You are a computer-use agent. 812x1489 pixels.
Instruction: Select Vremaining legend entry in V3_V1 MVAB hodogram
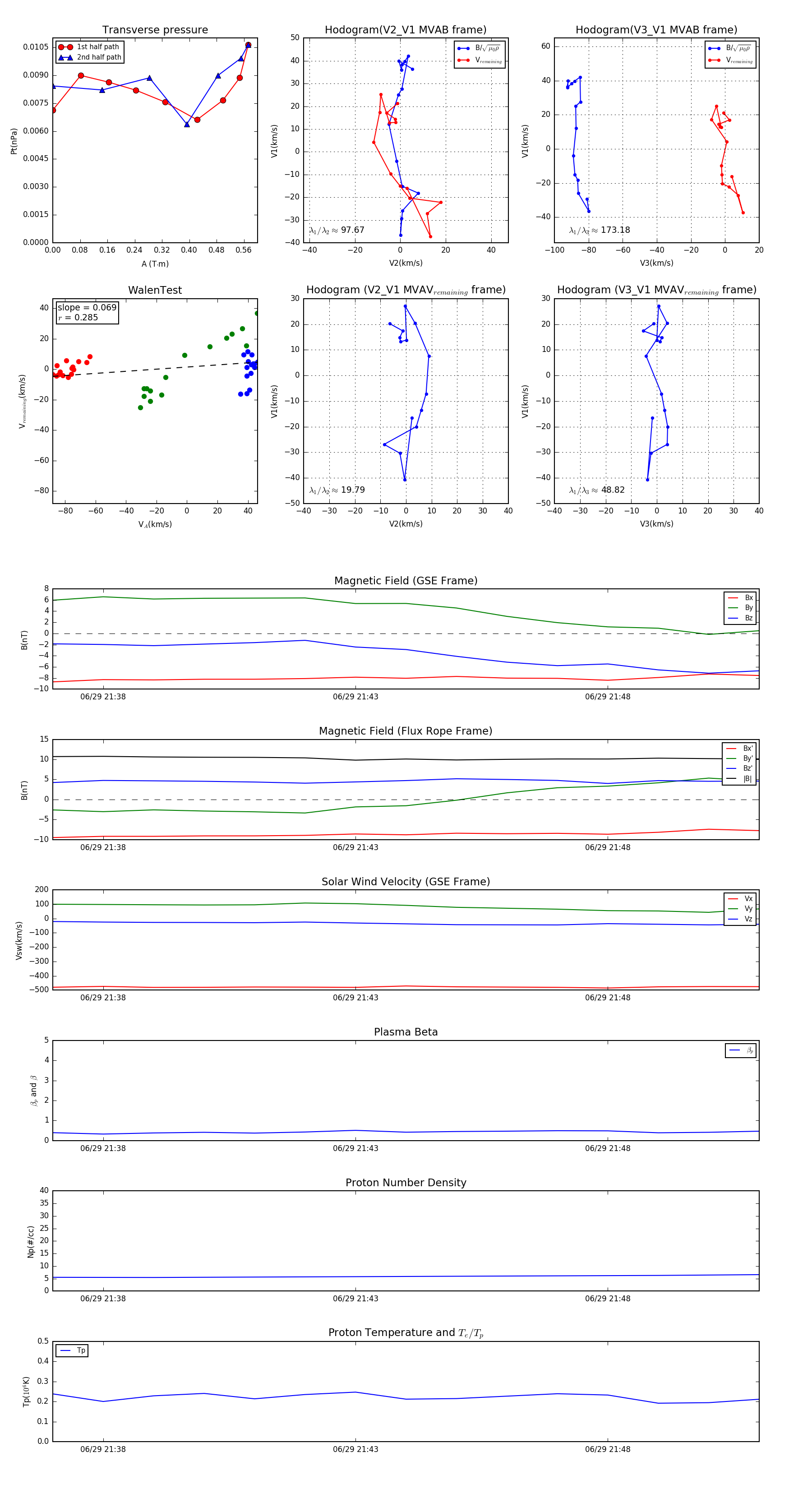730,60
